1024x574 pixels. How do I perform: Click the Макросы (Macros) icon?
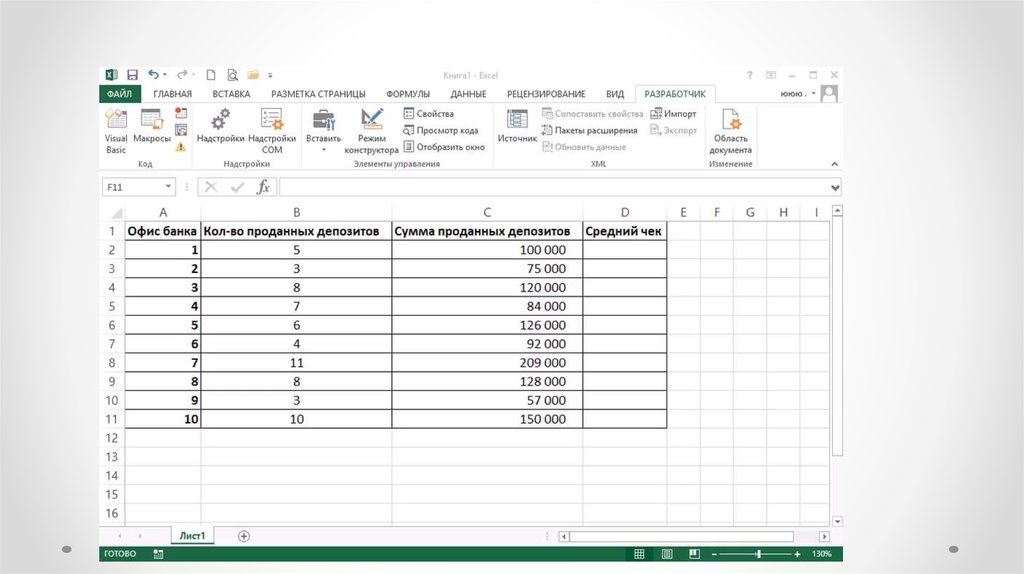click(x=151, y=128)
